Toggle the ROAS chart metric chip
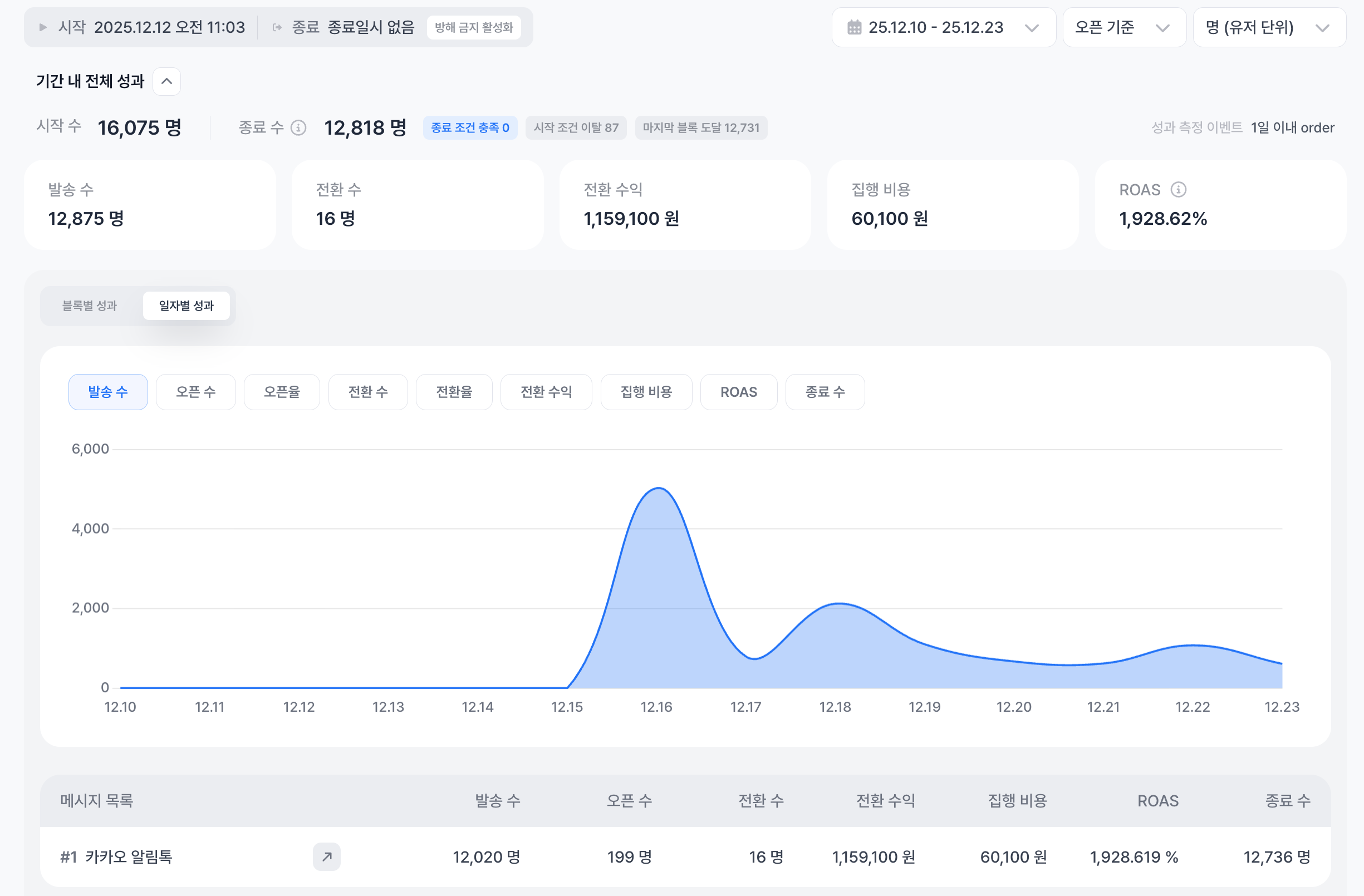 pos(738,392)
